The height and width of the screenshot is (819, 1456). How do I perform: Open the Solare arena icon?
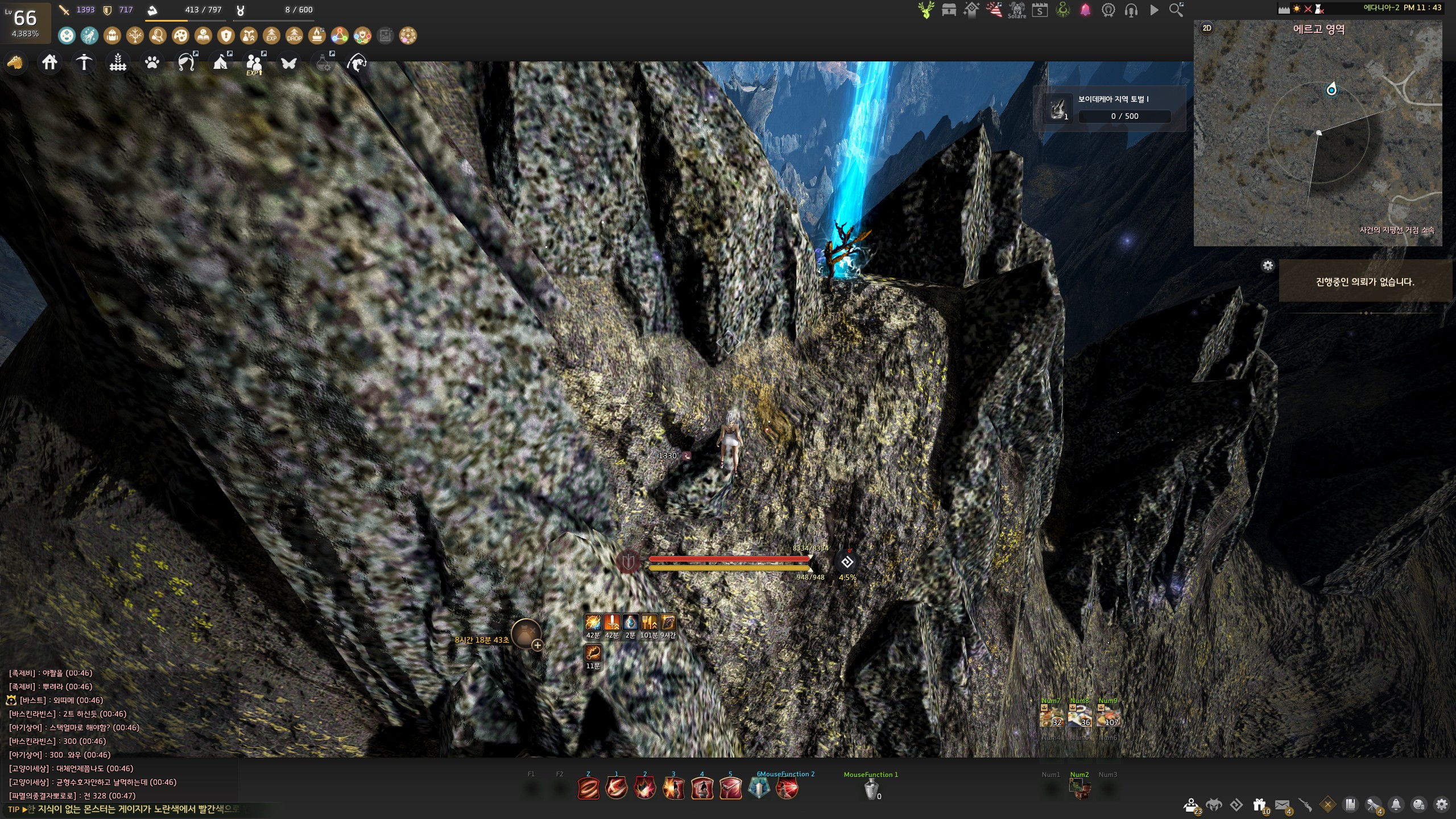pos(1017,10)
